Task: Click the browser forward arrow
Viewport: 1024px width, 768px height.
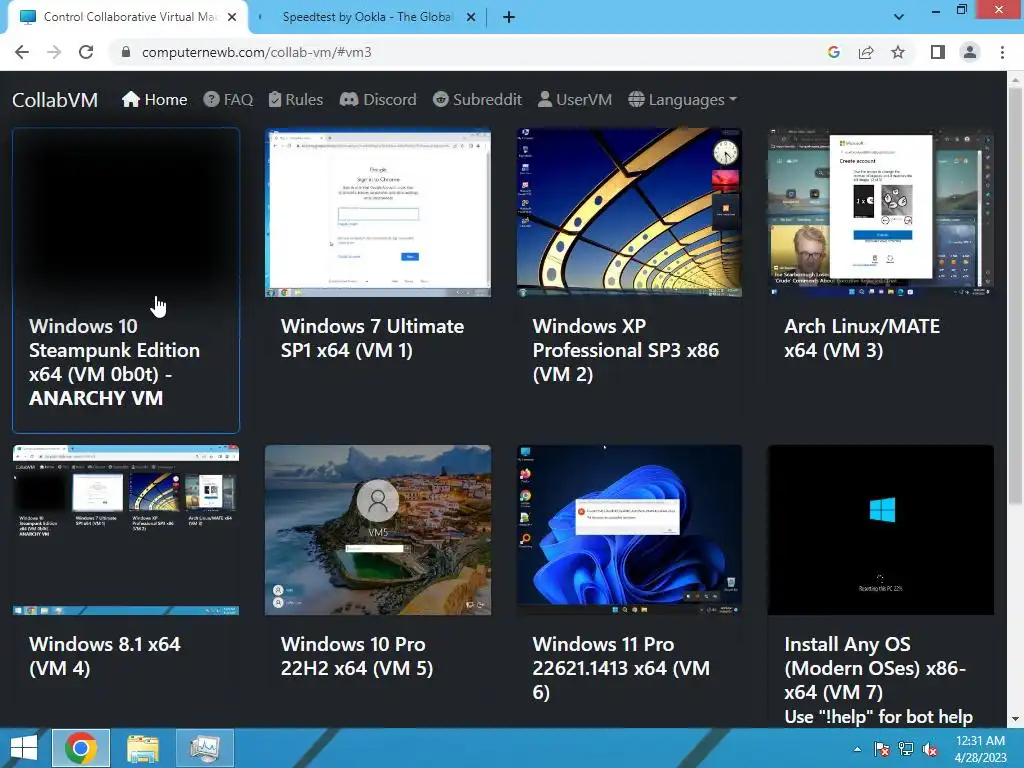Action: (x=54, y=52)
